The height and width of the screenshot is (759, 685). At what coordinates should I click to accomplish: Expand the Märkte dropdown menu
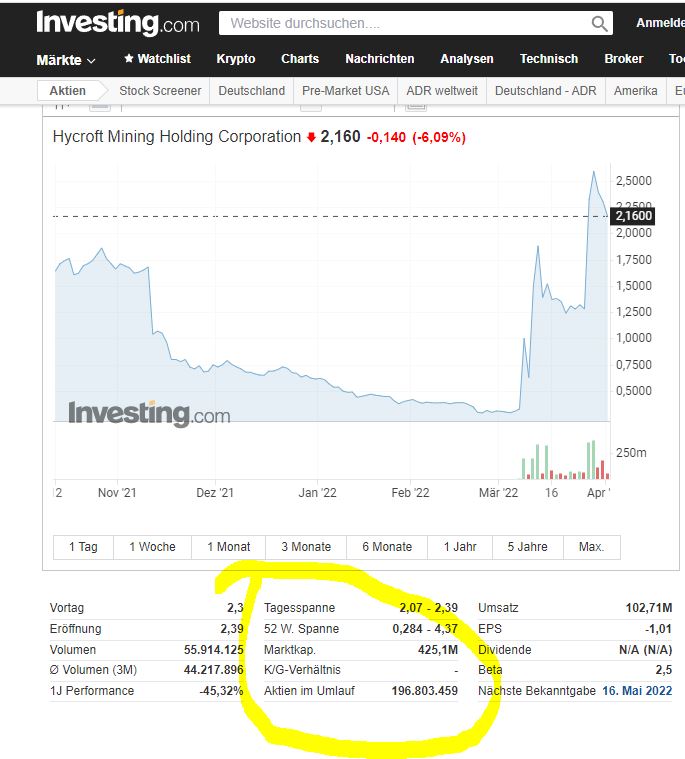(66, 60)
